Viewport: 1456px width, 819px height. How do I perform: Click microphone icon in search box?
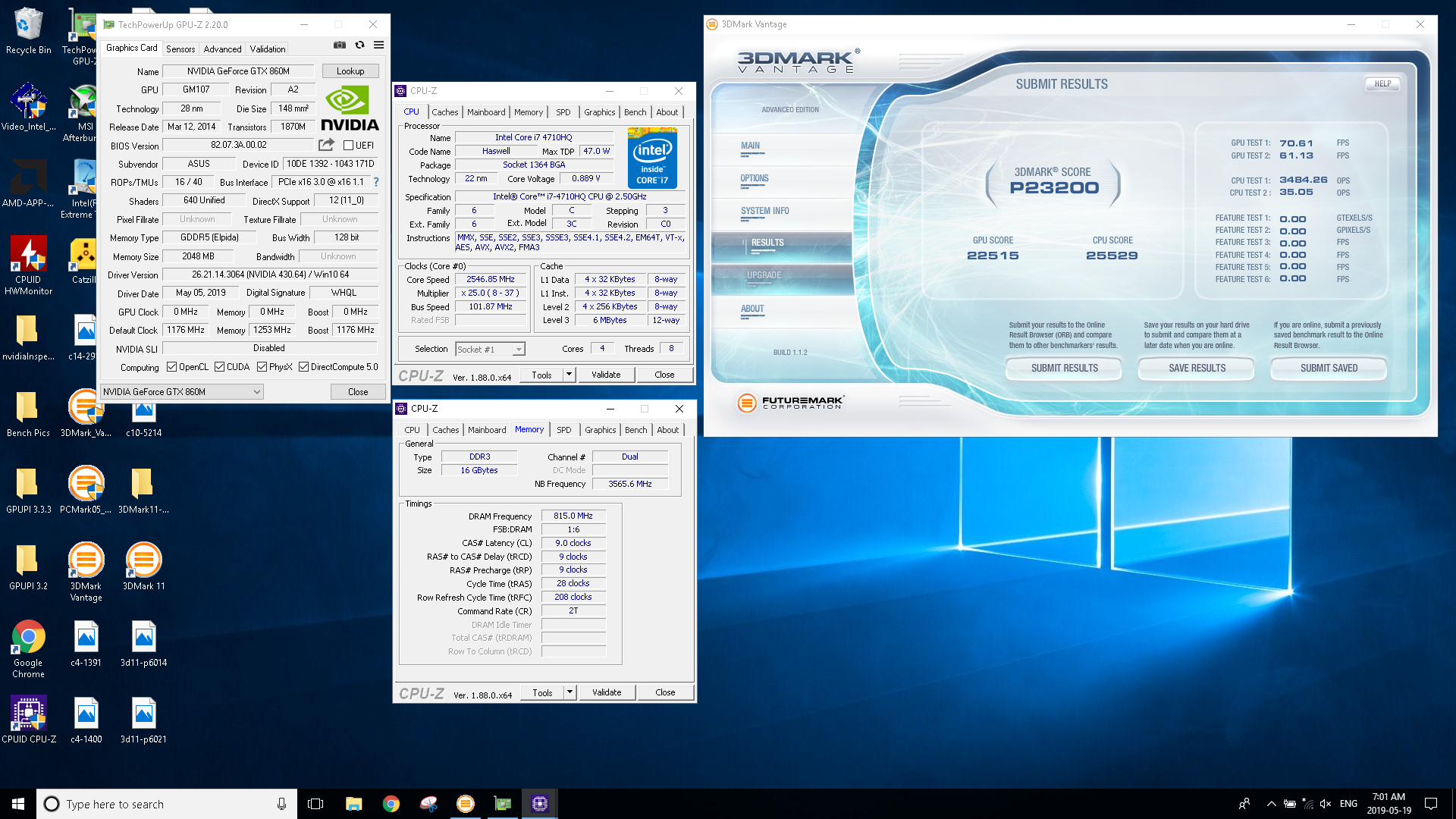[281, 804]
